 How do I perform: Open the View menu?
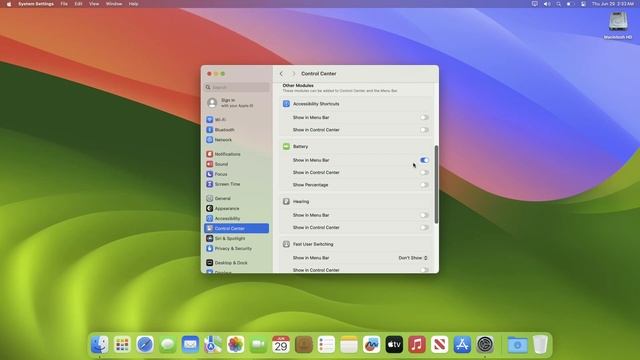click(x=94, y=4)
